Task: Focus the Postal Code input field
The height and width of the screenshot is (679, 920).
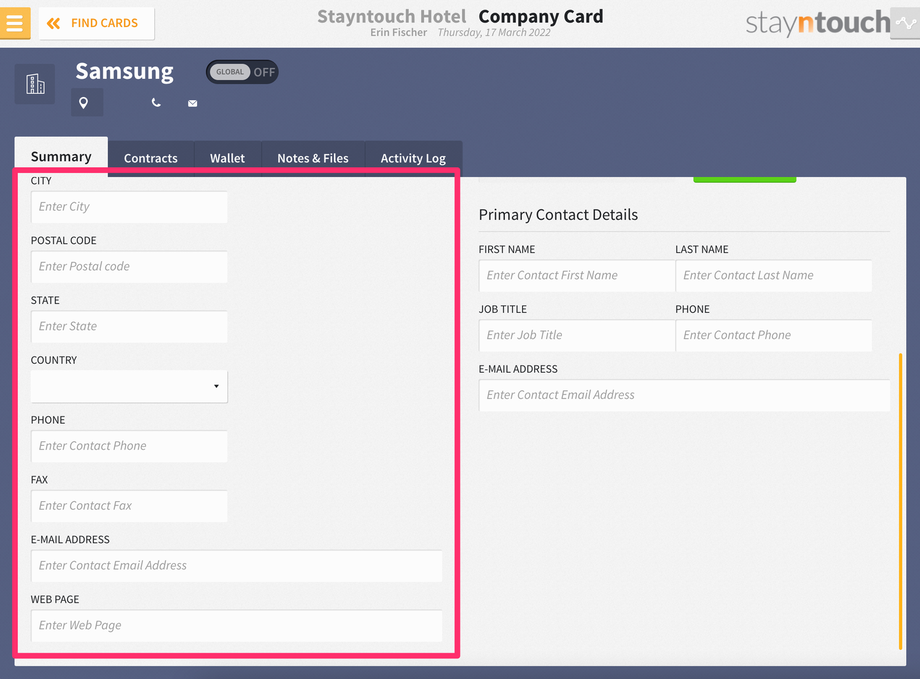Action: [x=129, y=266]
